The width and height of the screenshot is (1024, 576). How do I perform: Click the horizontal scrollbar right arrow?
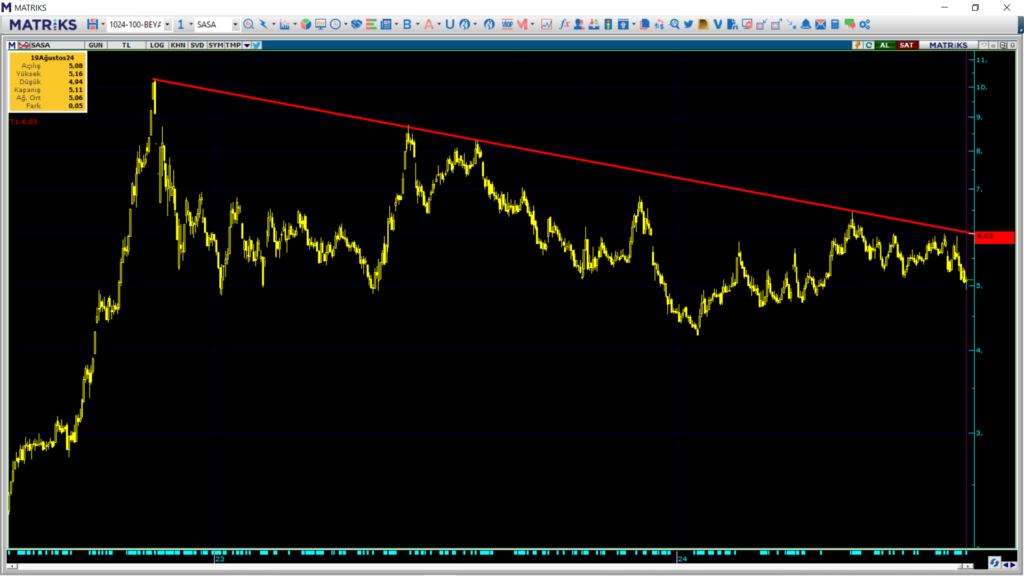coord(968,566)
